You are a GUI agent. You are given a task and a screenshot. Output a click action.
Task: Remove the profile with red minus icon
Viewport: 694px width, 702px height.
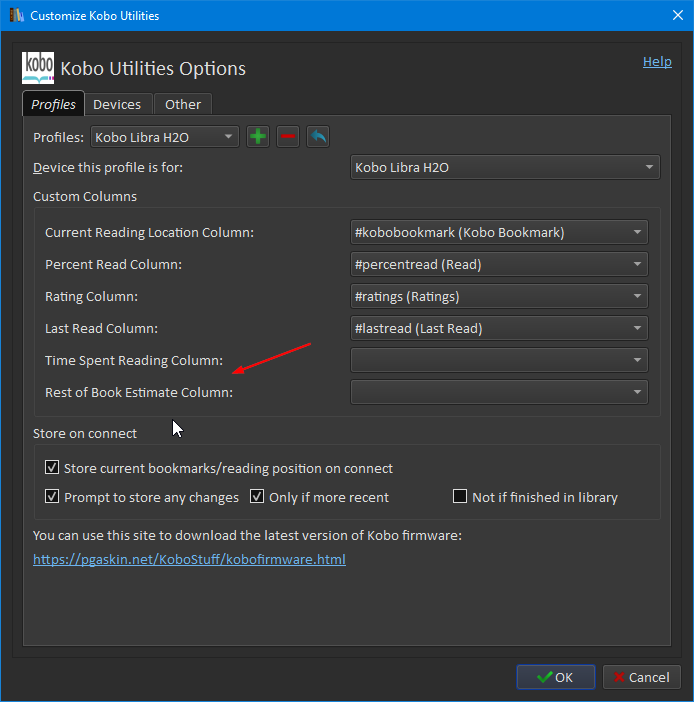(288, 137)
